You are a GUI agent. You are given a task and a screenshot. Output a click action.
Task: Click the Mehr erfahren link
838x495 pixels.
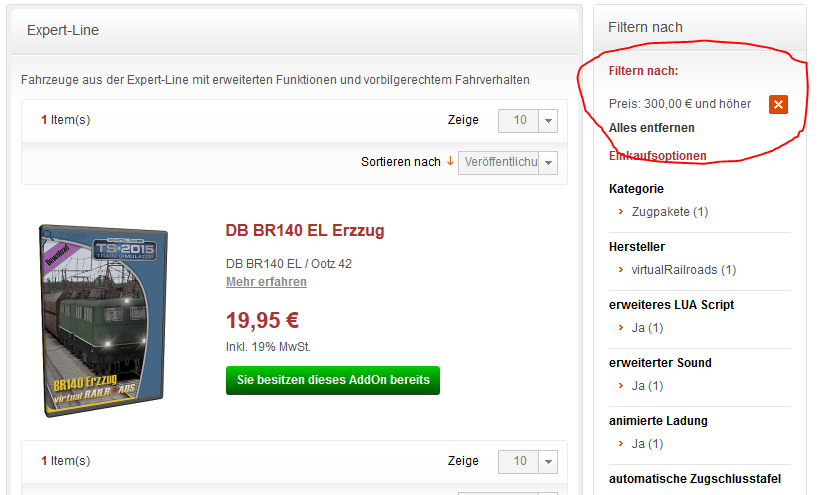click(266, 282)
